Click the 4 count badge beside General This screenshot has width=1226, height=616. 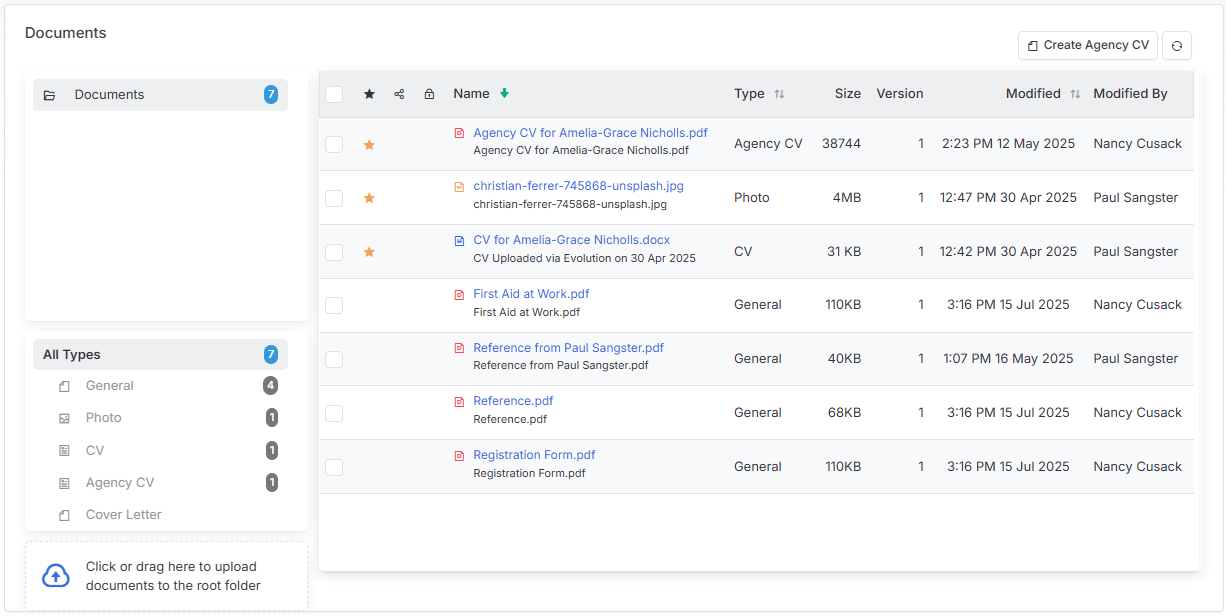click(271, 386)
